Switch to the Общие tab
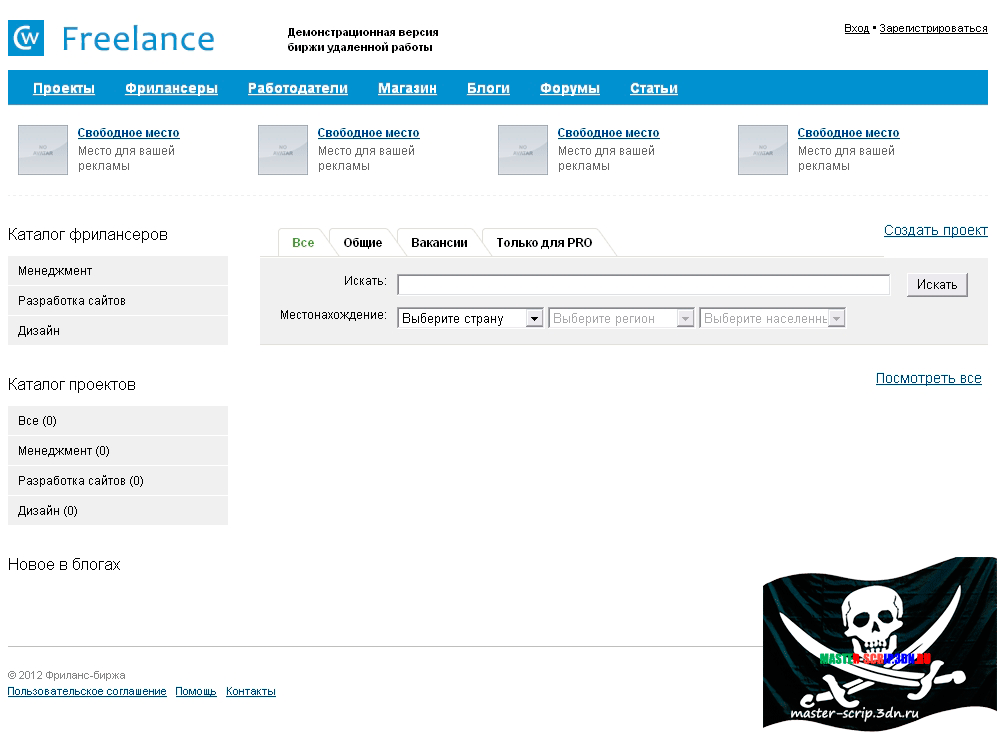997x732 pixels. coord(362,243)
